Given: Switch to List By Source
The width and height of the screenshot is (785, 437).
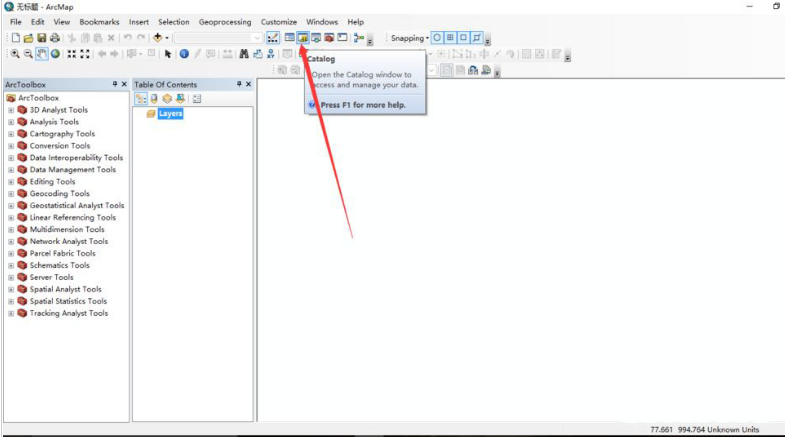Looking at the screenshot, I should [x=154, y=99].
